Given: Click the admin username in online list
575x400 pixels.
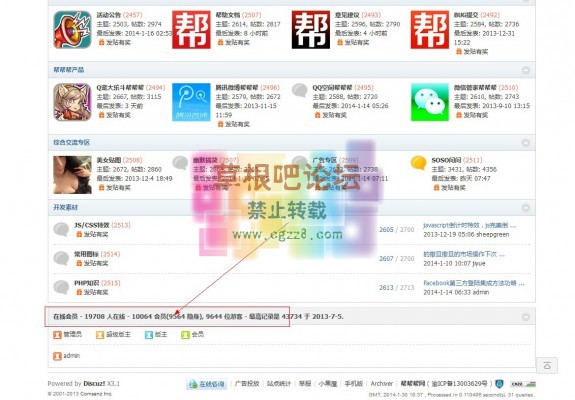Looking at the screenshot, I should (72, 356).
